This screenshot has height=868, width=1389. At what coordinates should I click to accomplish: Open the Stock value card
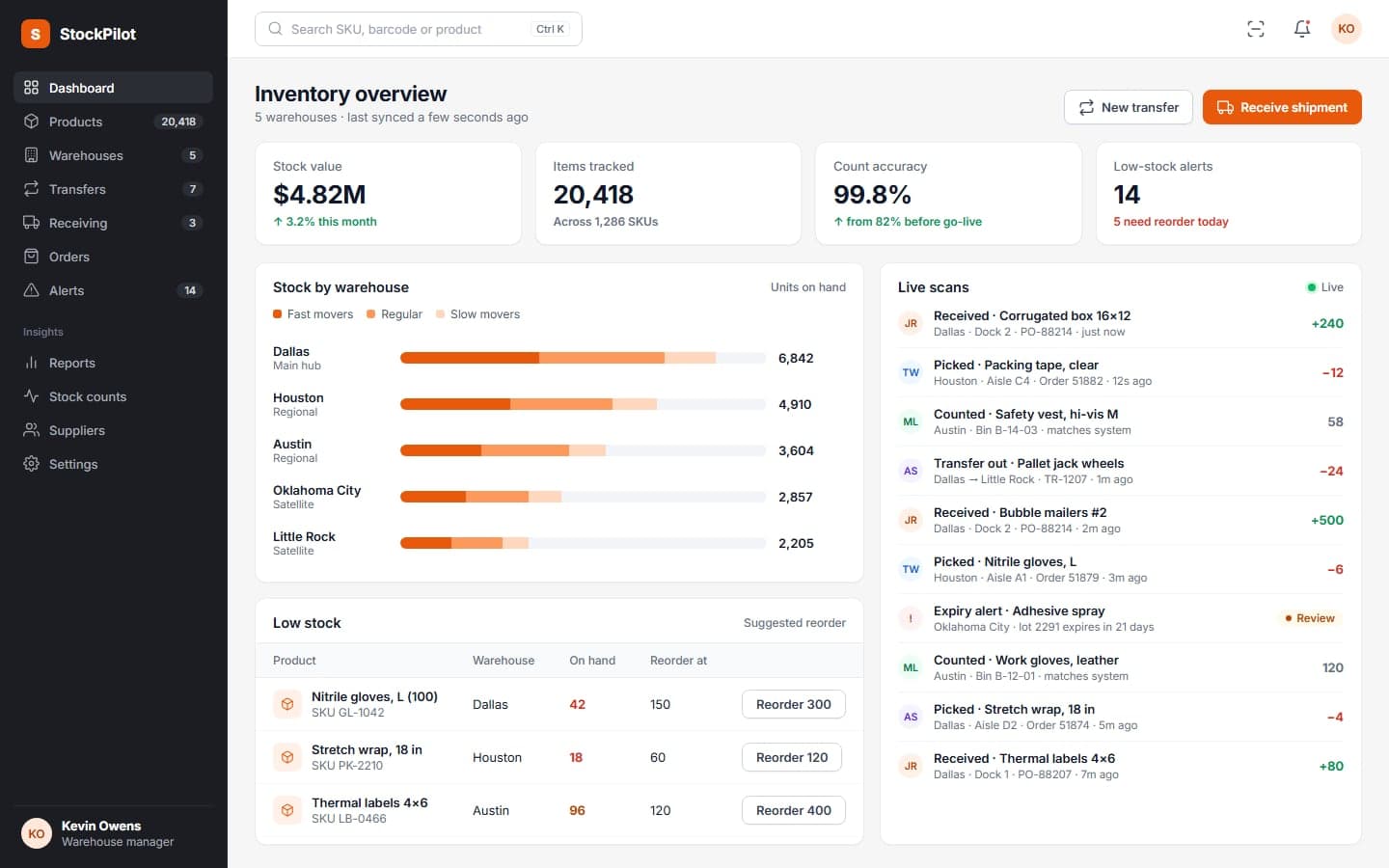coord(388,194)
